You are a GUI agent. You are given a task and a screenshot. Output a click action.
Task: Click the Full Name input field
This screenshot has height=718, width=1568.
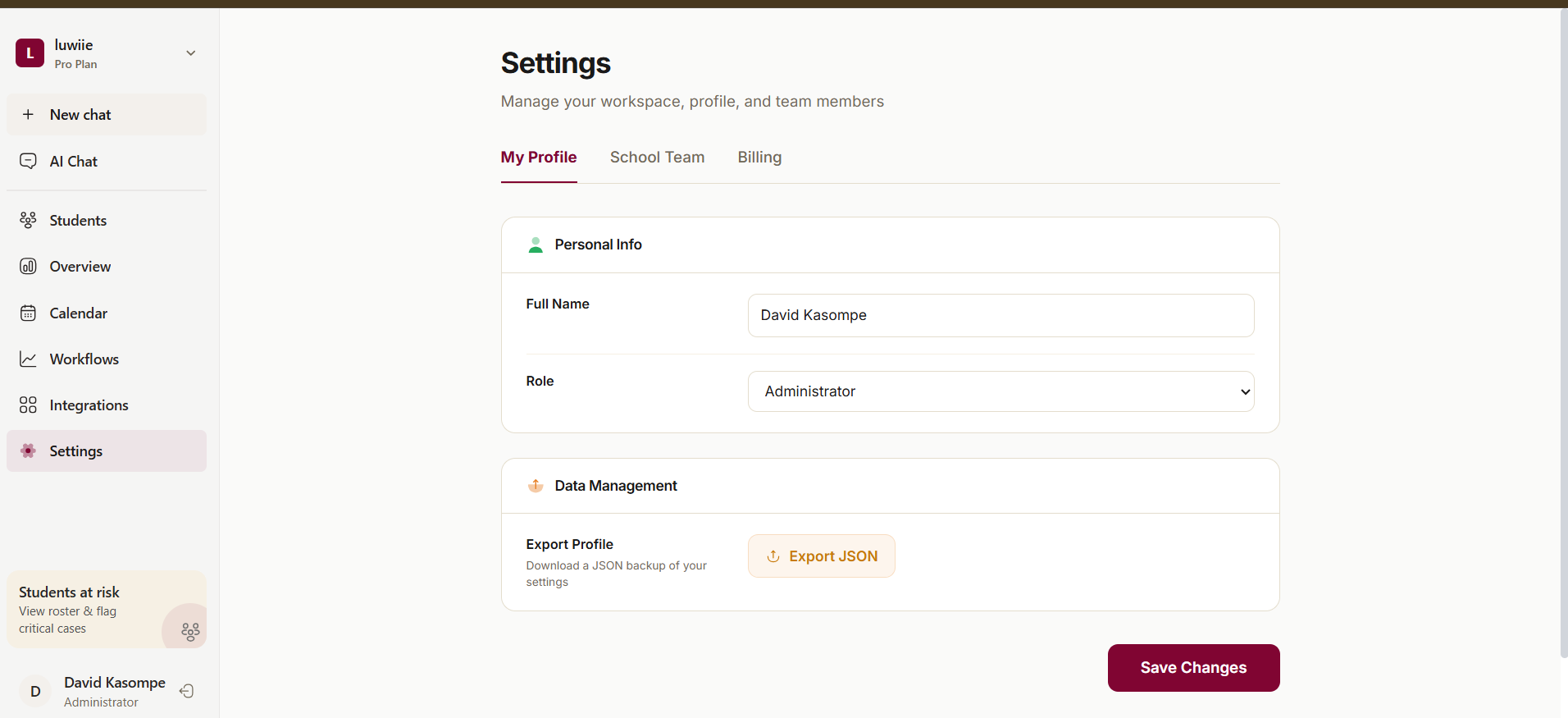(x=1001, y=316)
